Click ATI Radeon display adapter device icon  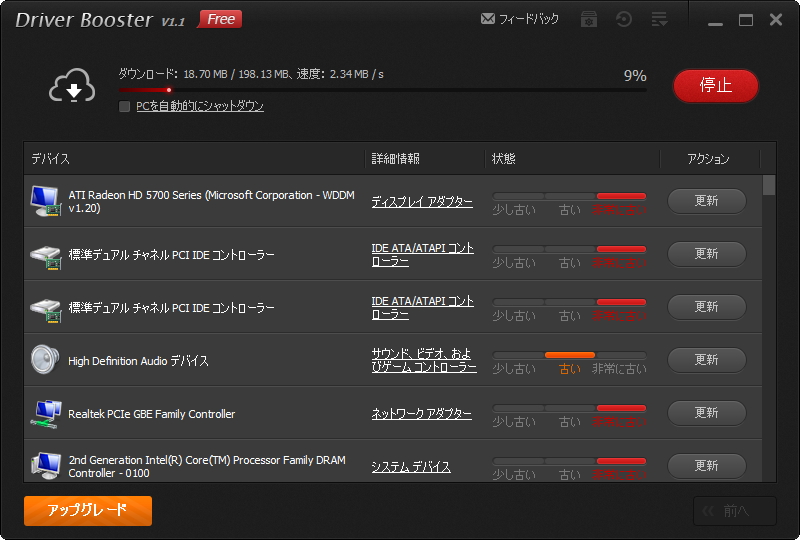point(46,201)
